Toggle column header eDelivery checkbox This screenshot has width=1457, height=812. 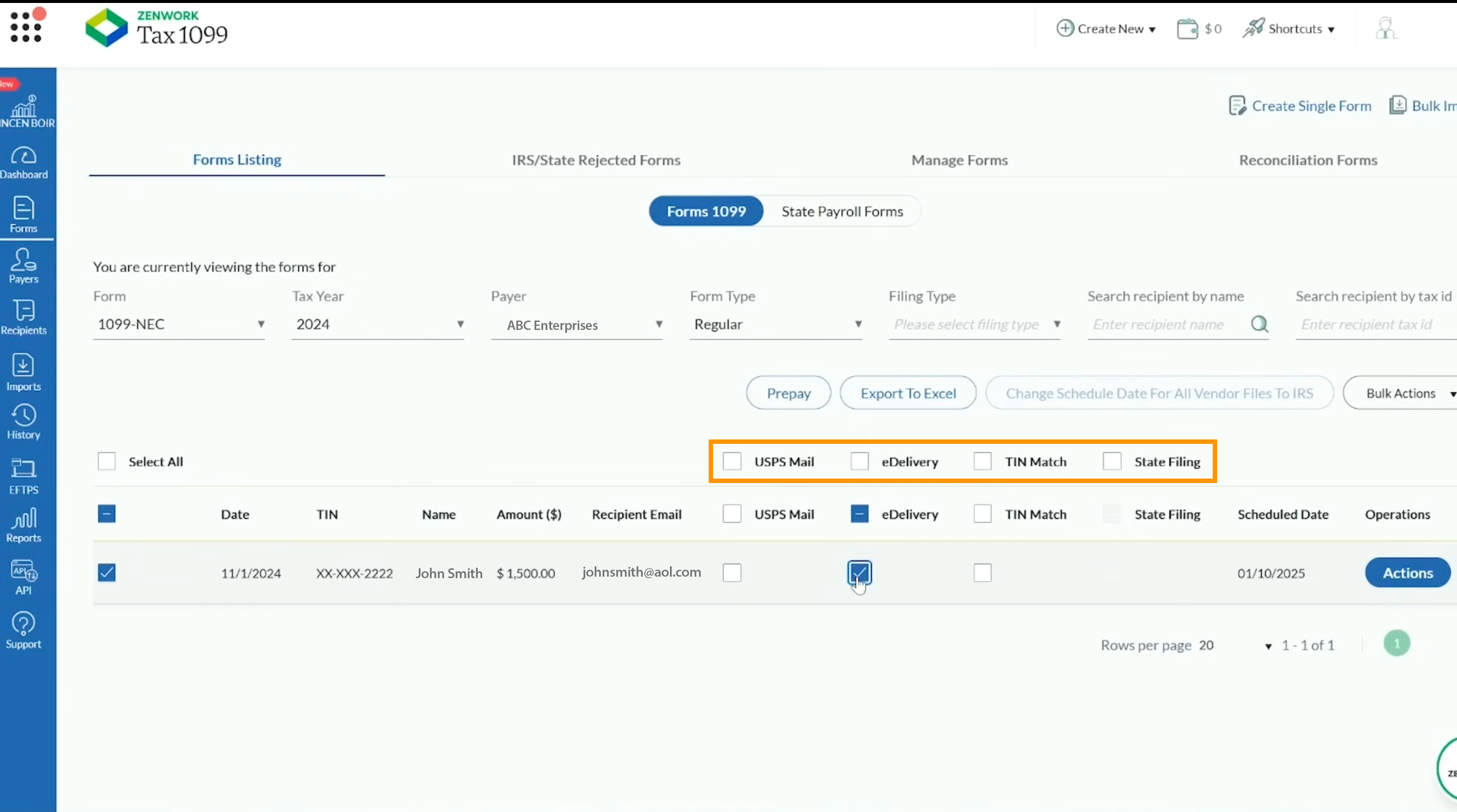click(x=860, y=514)
